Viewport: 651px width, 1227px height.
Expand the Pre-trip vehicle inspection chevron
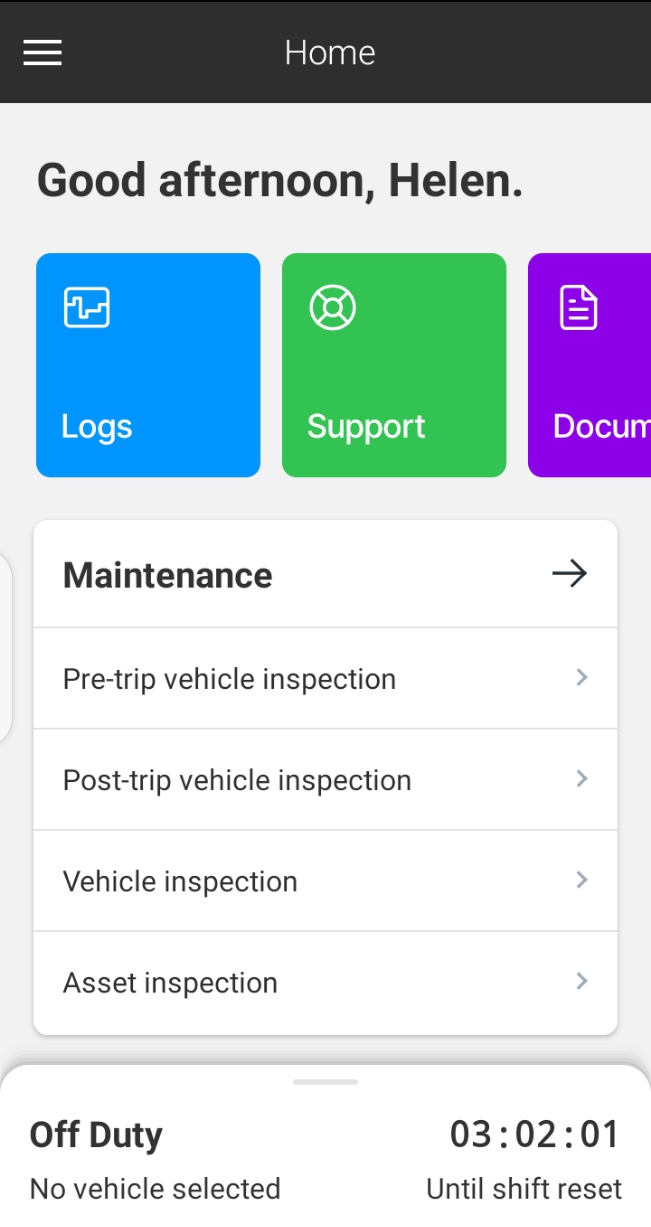pos(582,678)
